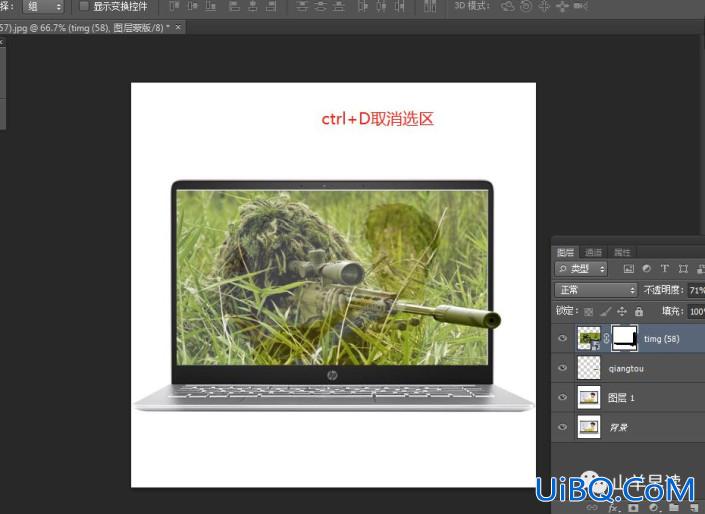Click the align bottom edges icon
Viewport: 705px width, 514px height.
pos(210,6)
